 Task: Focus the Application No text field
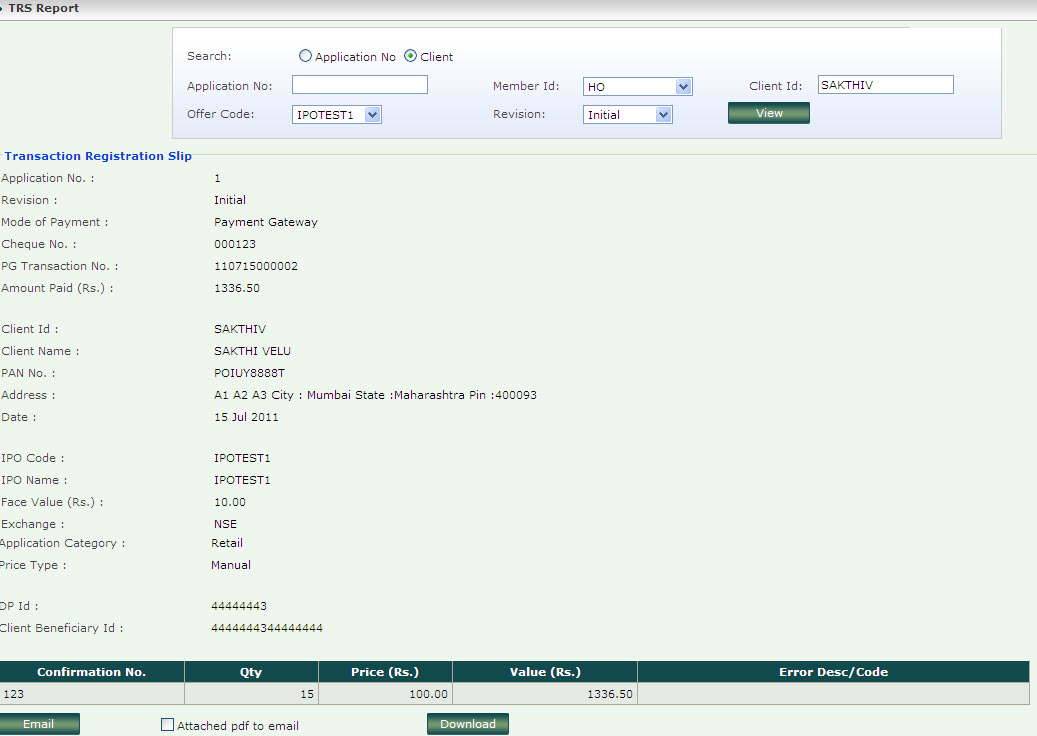(359, 85)
